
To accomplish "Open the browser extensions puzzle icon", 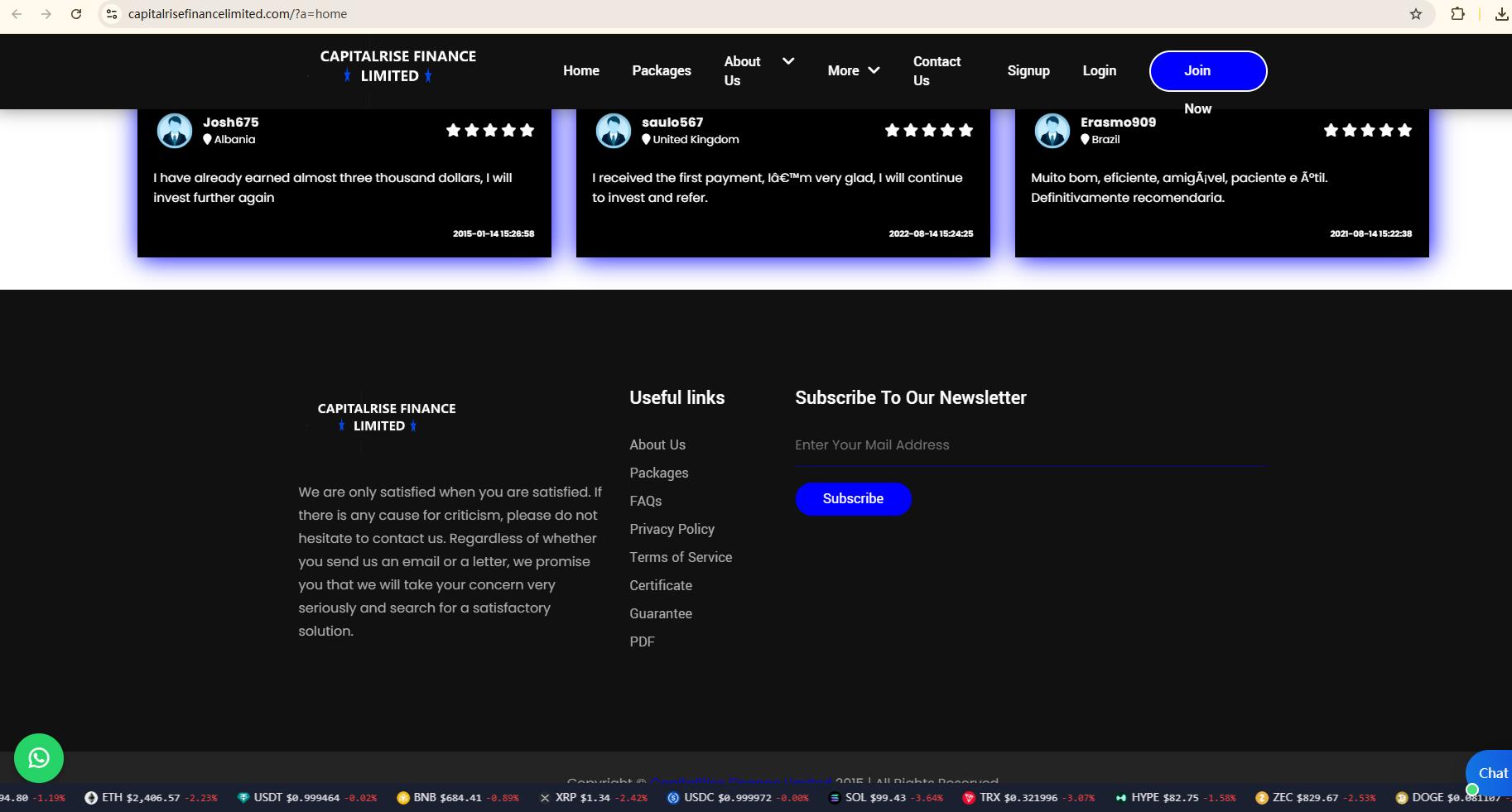I will point(1458,14).
